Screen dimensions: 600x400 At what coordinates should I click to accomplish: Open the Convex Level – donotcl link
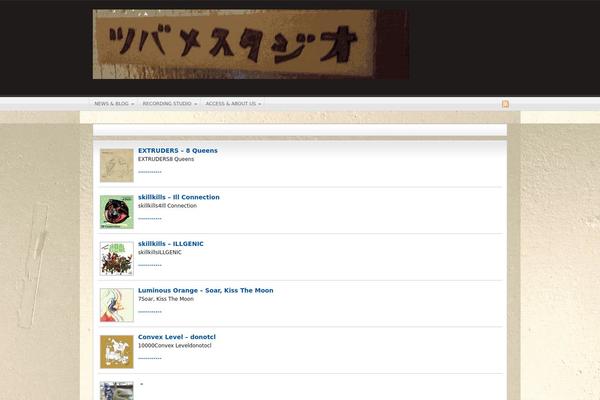pos(177,337)
